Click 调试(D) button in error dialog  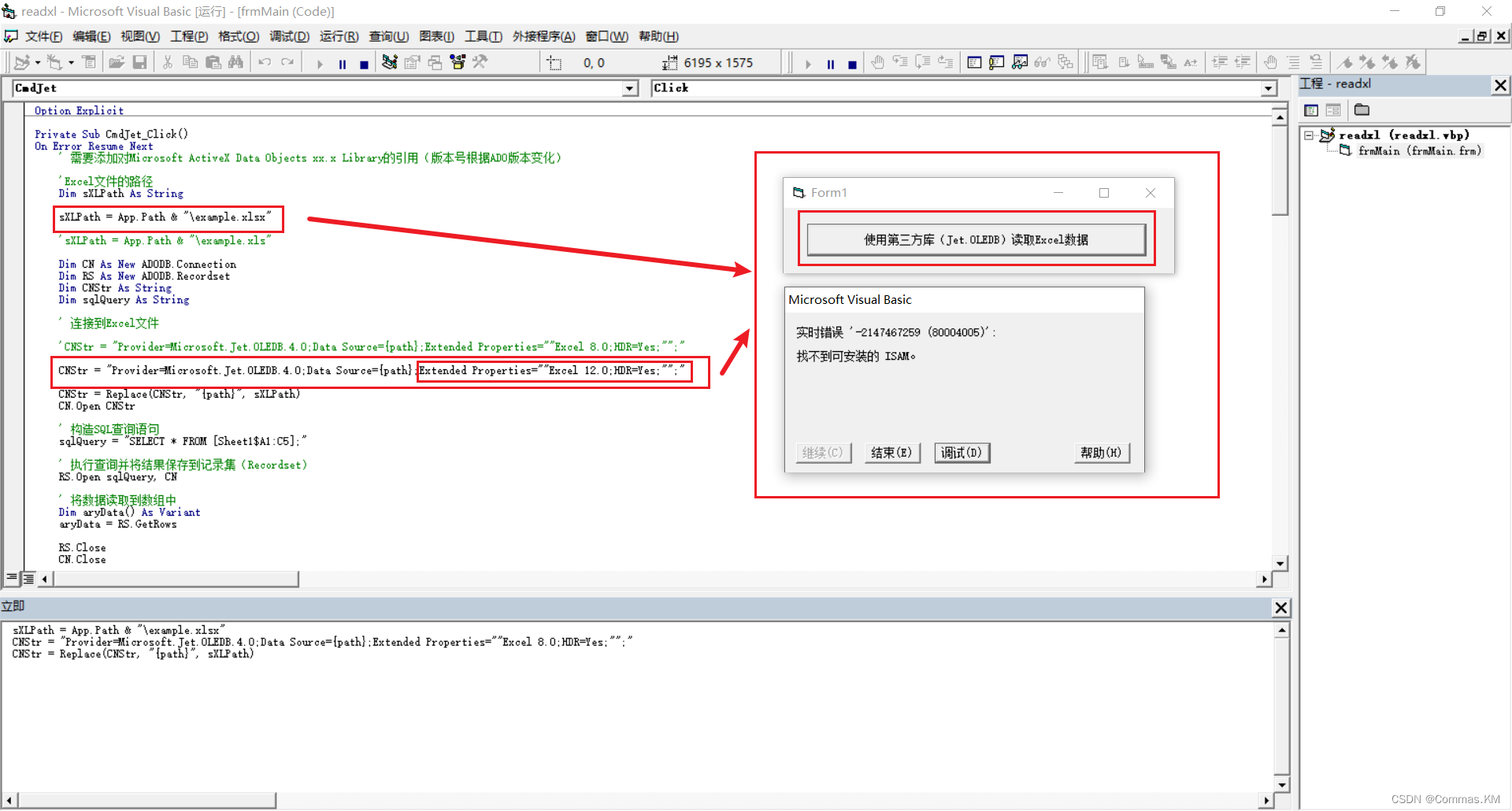pyautogui.click(x=962, y=453)
